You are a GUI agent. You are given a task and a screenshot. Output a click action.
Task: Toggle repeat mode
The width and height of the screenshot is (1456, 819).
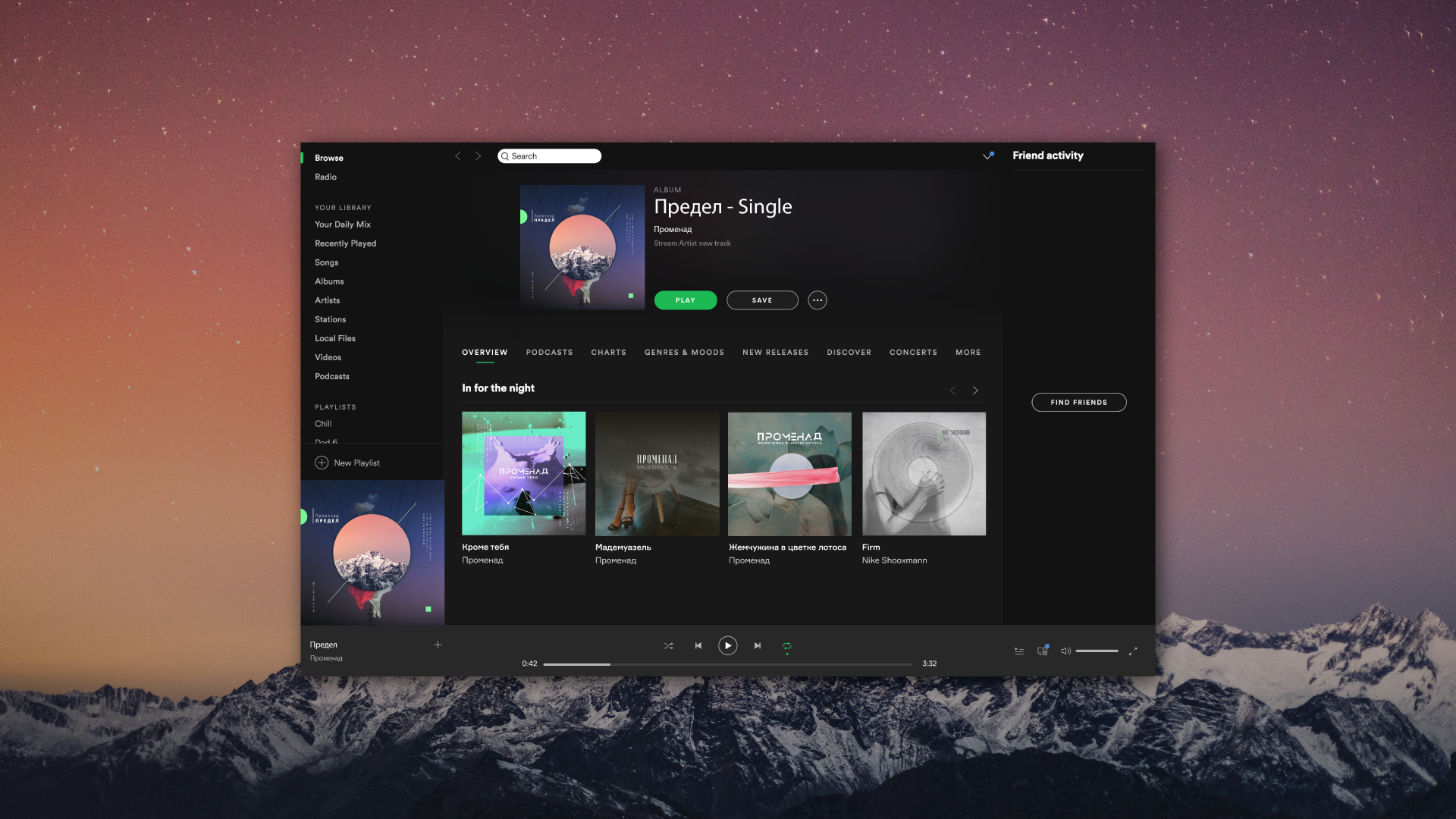[x=787, y=646]
